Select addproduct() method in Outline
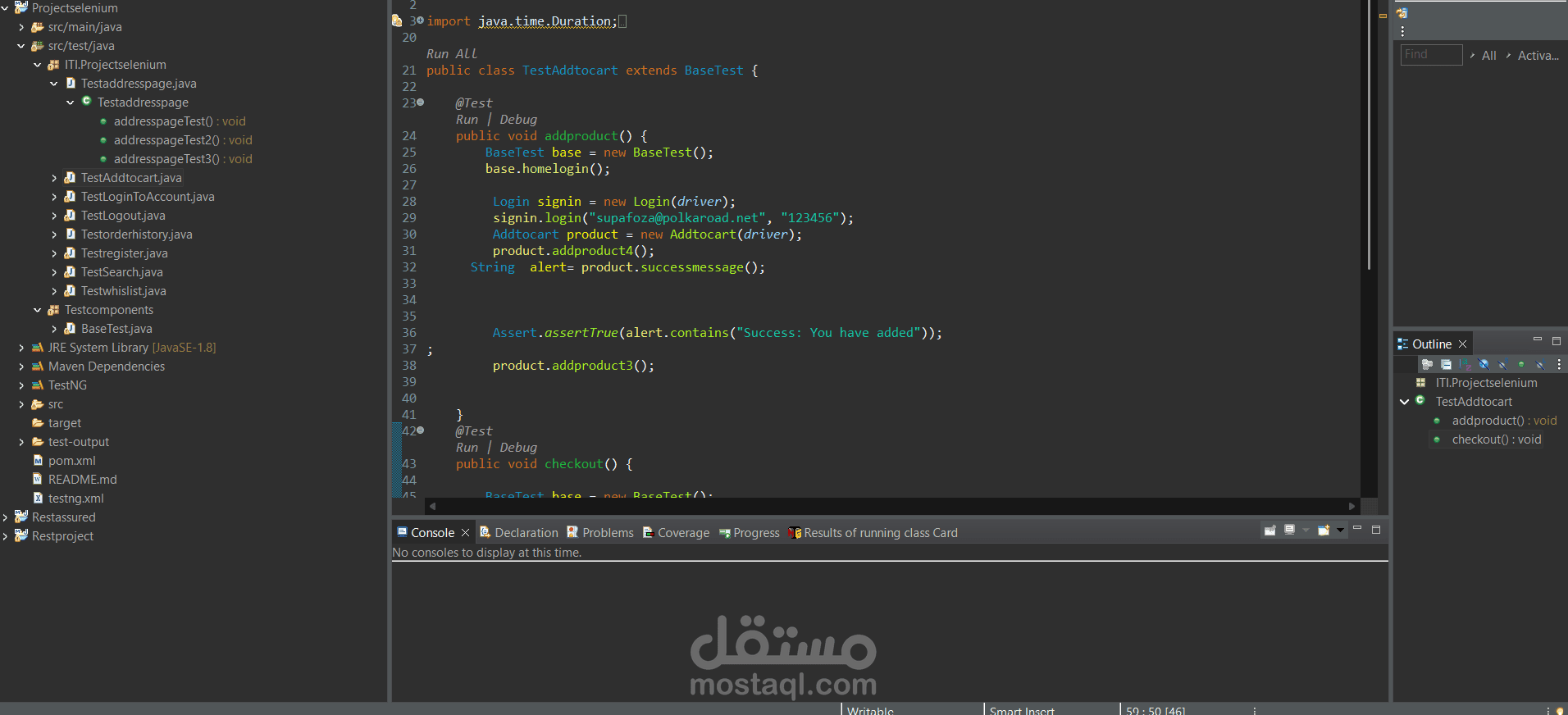Image resolution: width=1568 pixels, height=715 pixels. coord(1504,421)
